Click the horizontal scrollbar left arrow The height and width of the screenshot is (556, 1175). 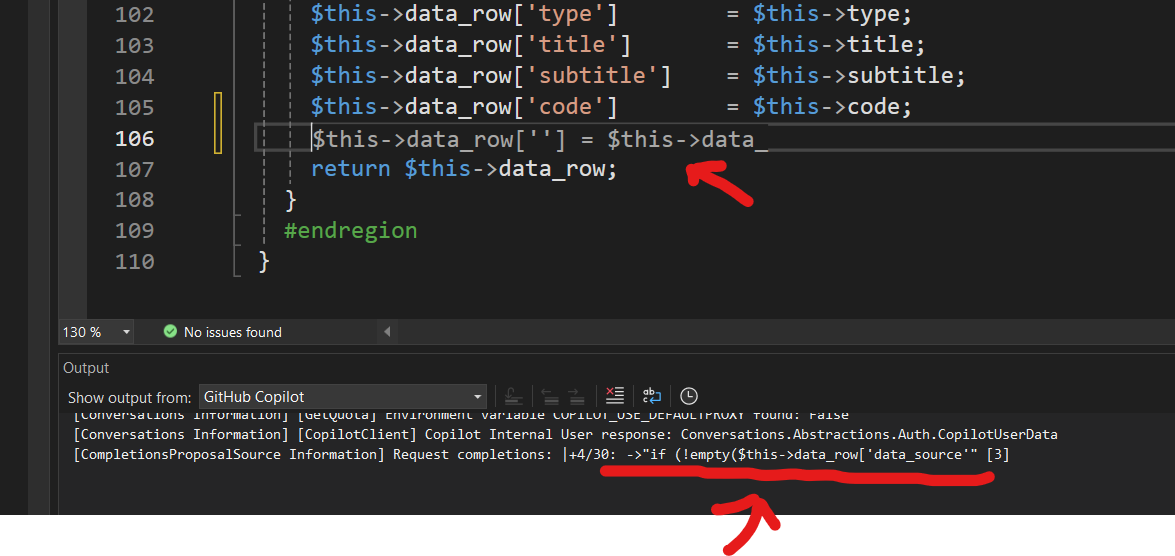pyautogui.click(x=387, y=332)
